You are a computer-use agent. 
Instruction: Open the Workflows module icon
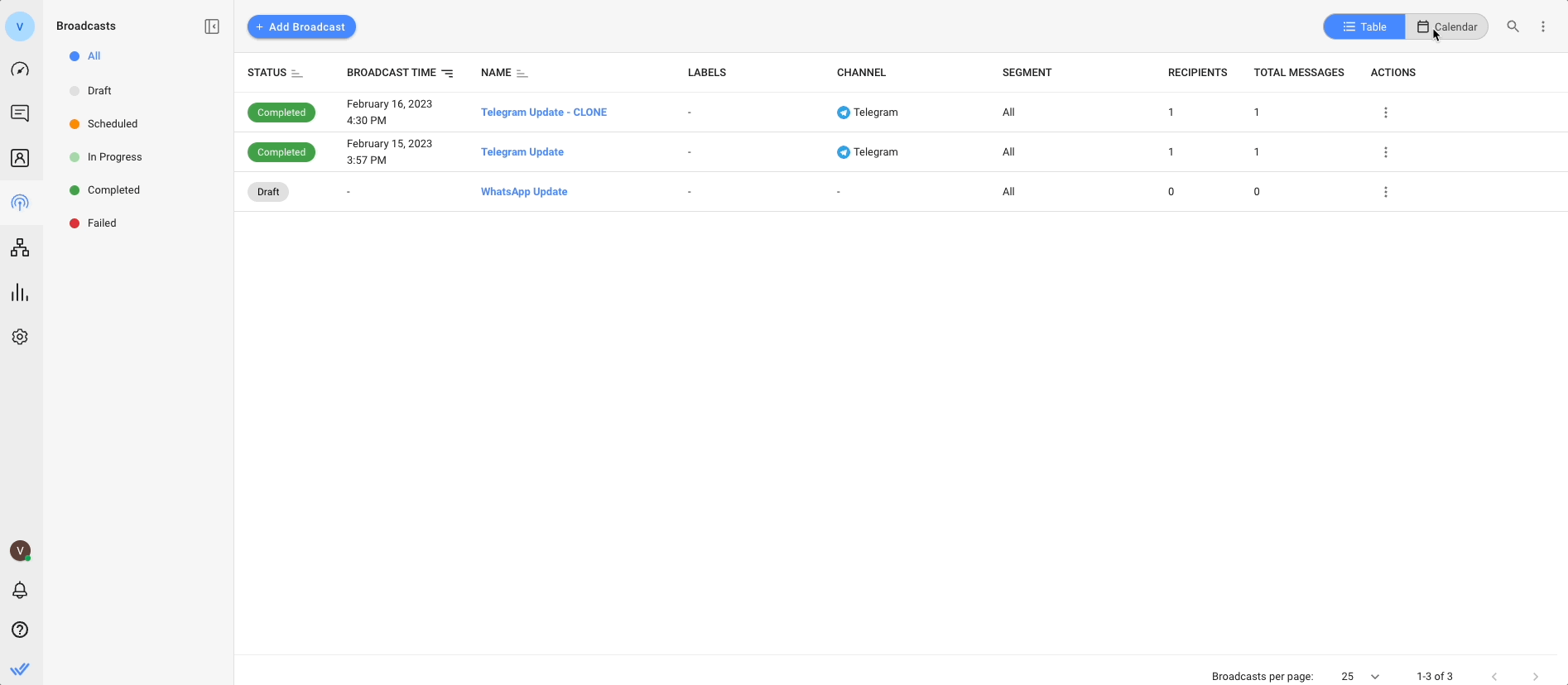click(x=20, y=247)
